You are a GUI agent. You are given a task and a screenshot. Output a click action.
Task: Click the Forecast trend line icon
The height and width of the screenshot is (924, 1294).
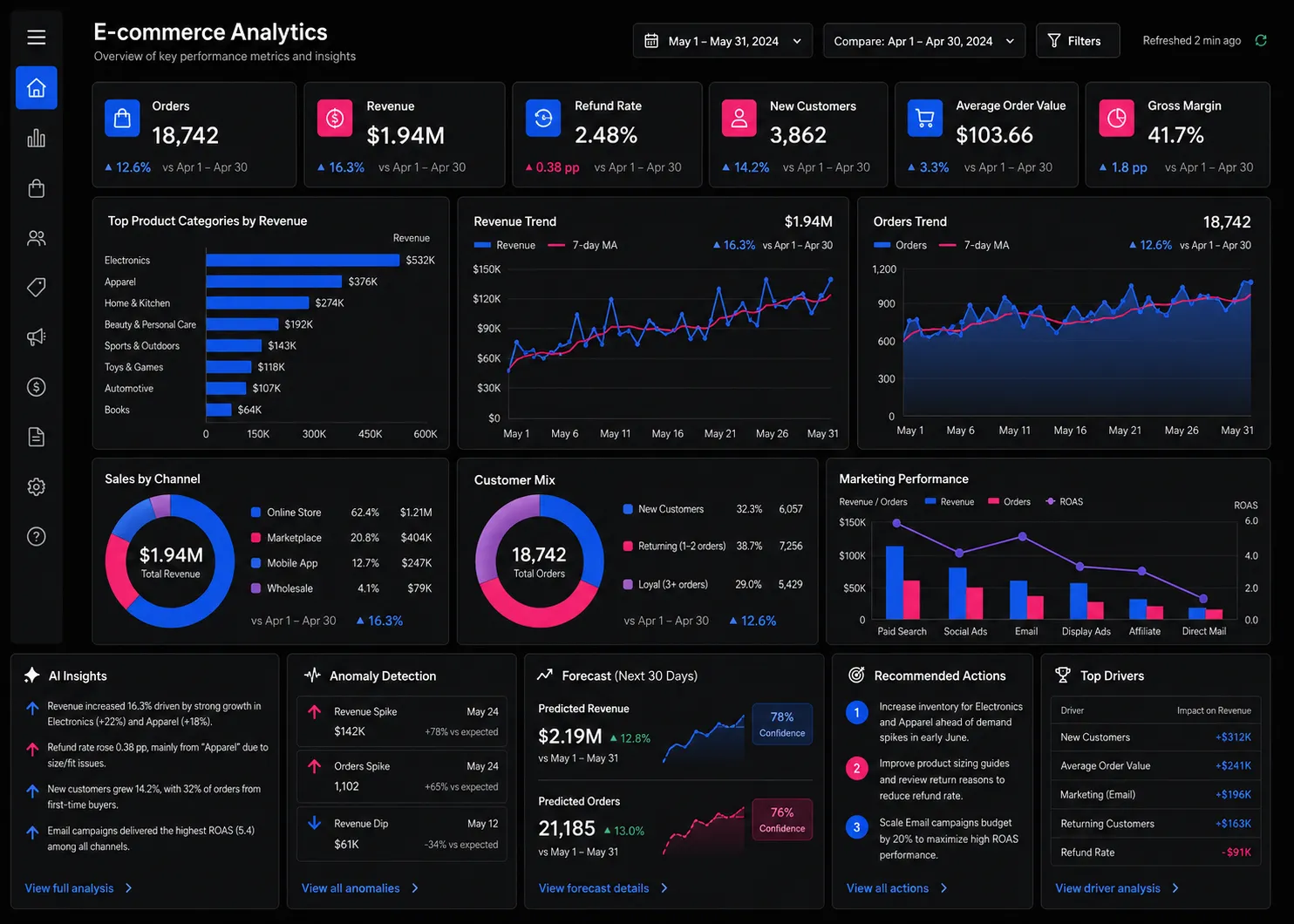(545, 675)
